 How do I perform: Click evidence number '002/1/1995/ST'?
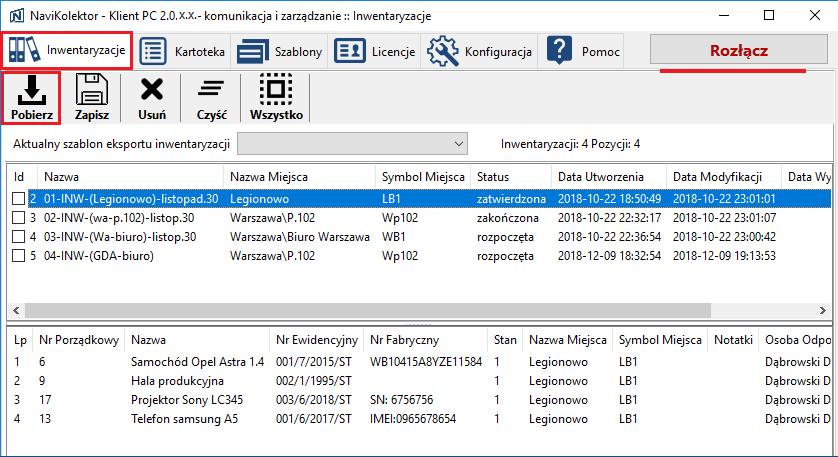[314, 381]
